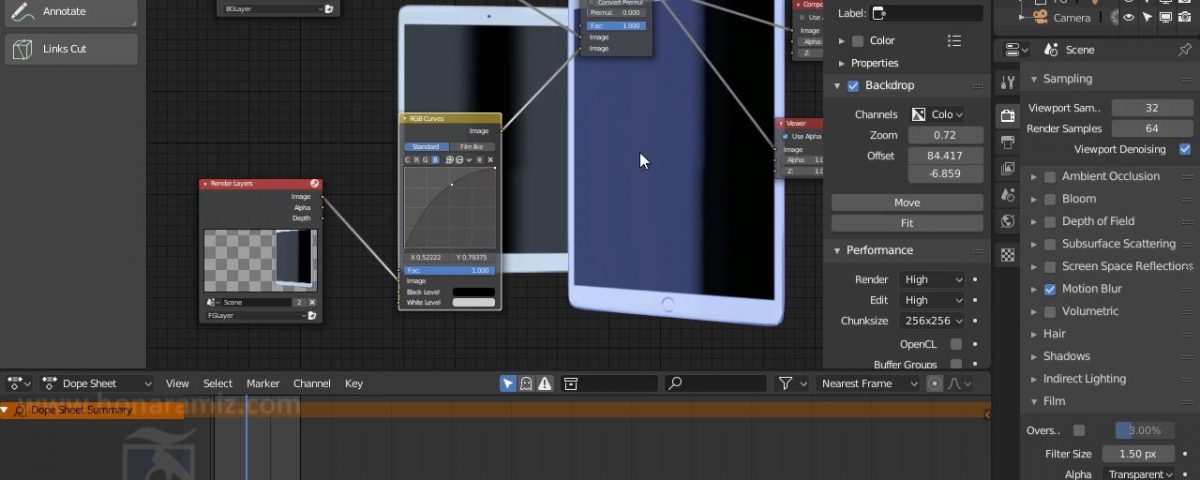Viewport: 1200px width, 480px height.
Task: Open the Channel menu in Dope Sheet
Action: (312, 383)
